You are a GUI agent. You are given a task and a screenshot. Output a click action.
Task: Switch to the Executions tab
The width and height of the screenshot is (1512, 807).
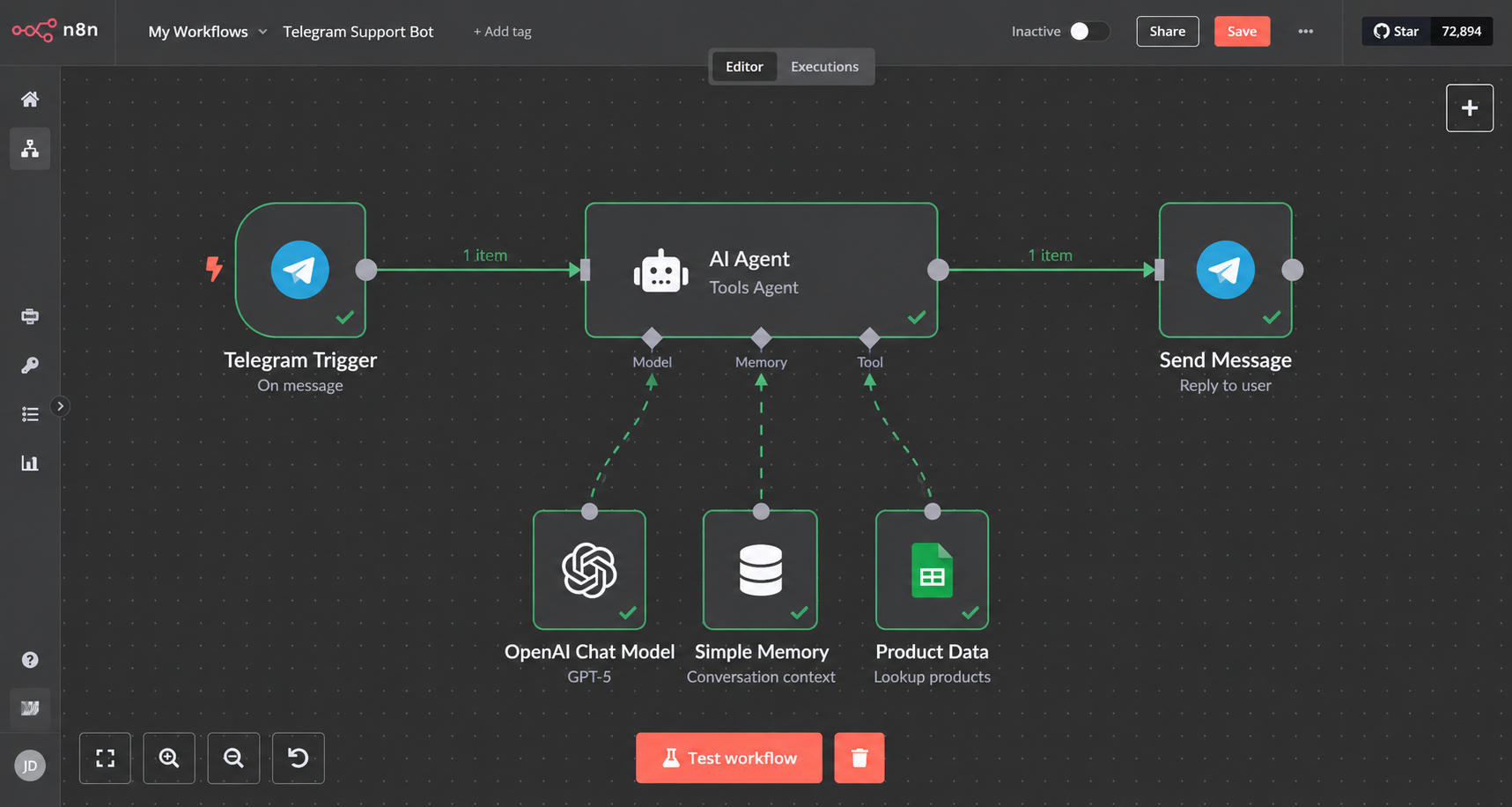coord(824,67)
